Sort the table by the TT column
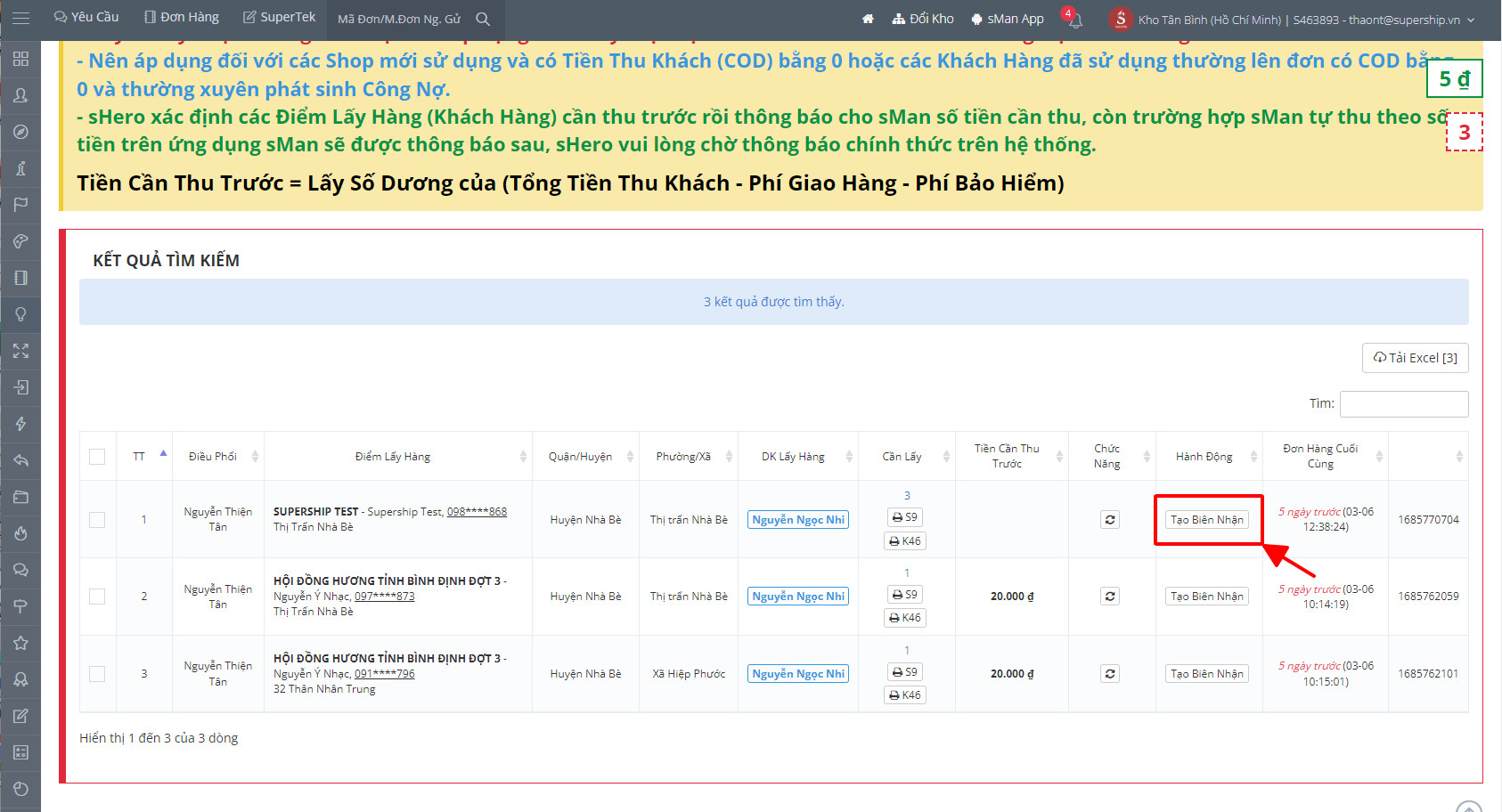This screenshot has width=1502, height=812. (143, 457)
